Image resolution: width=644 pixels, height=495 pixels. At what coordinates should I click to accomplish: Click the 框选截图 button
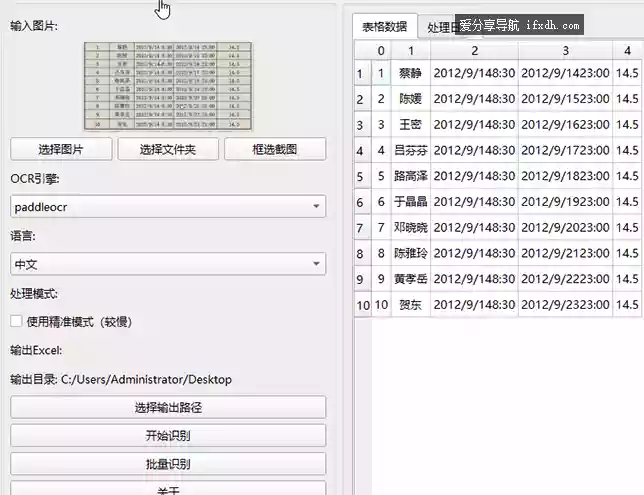coord(275,149)
